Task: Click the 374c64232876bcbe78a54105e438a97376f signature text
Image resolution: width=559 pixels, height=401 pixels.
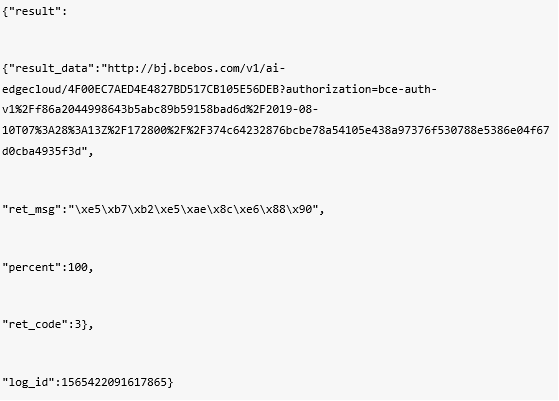Action: pyautogui.click(x=319, y=130)
